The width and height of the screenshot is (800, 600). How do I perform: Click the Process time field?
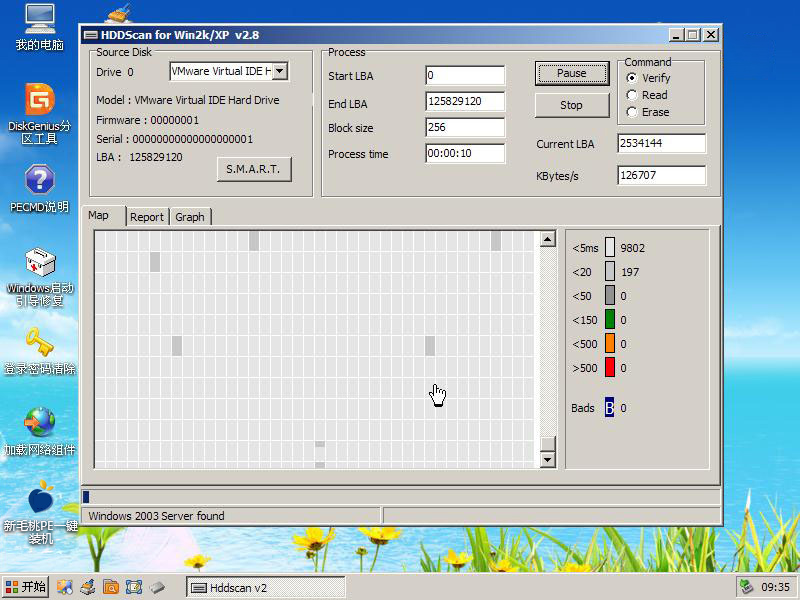[x=465, y=153]
